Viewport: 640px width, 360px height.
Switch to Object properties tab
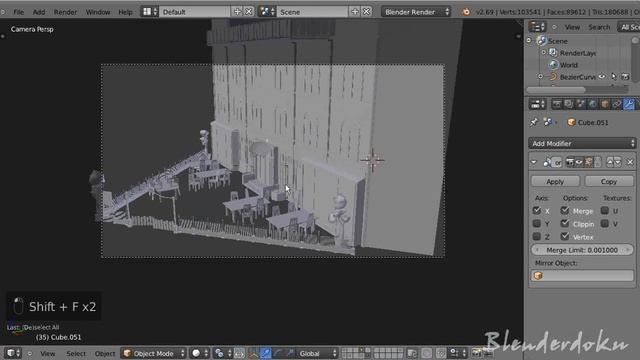605,104
